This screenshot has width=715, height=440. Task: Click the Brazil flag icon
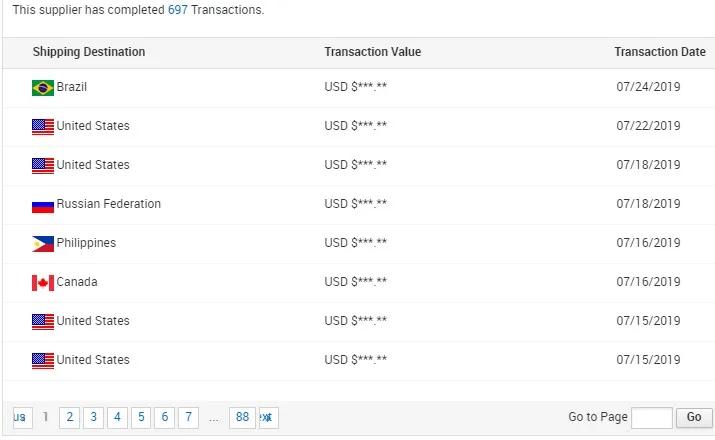pyautogui.click(x=43, y=88)
